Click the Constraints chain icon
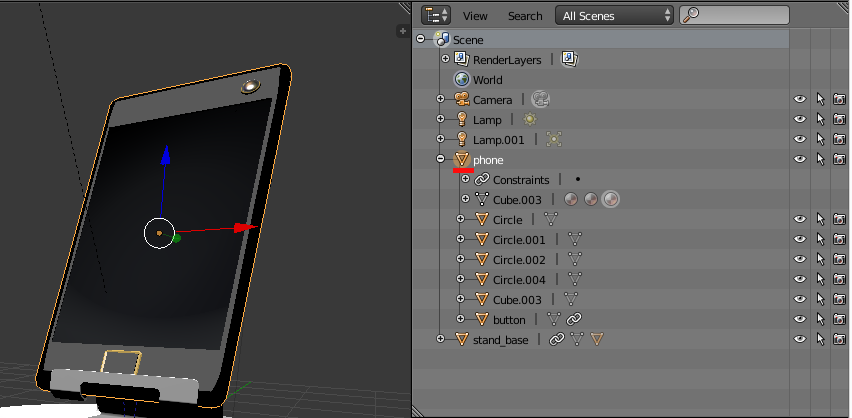Screen dimensions: 852x418 coord(482,179)
